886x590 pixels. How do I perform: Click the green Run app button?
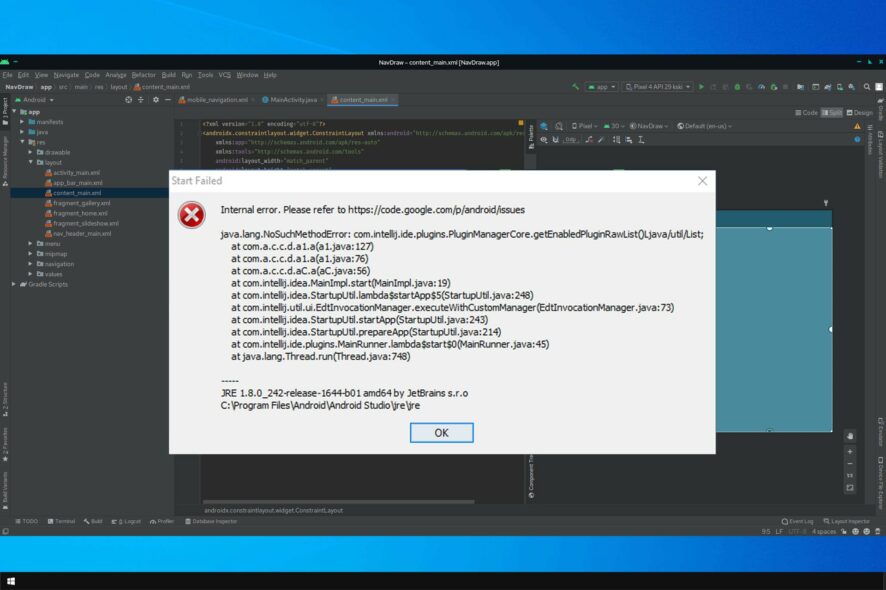[702, 87]
